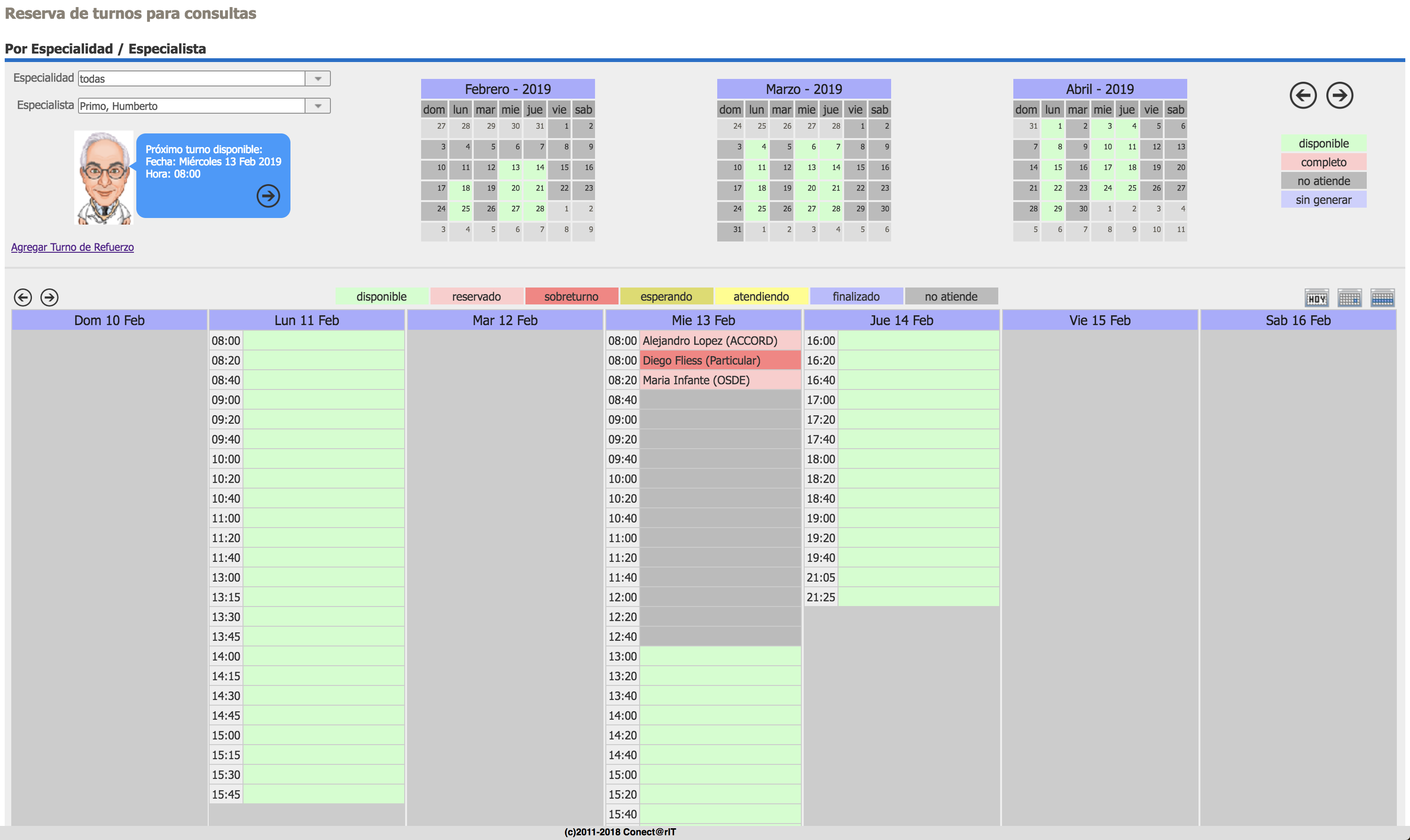Show previous months using large left arrow
The height and width of the screenshot is (840, 1410).
pyautogui.click(x=1303, y=95)
